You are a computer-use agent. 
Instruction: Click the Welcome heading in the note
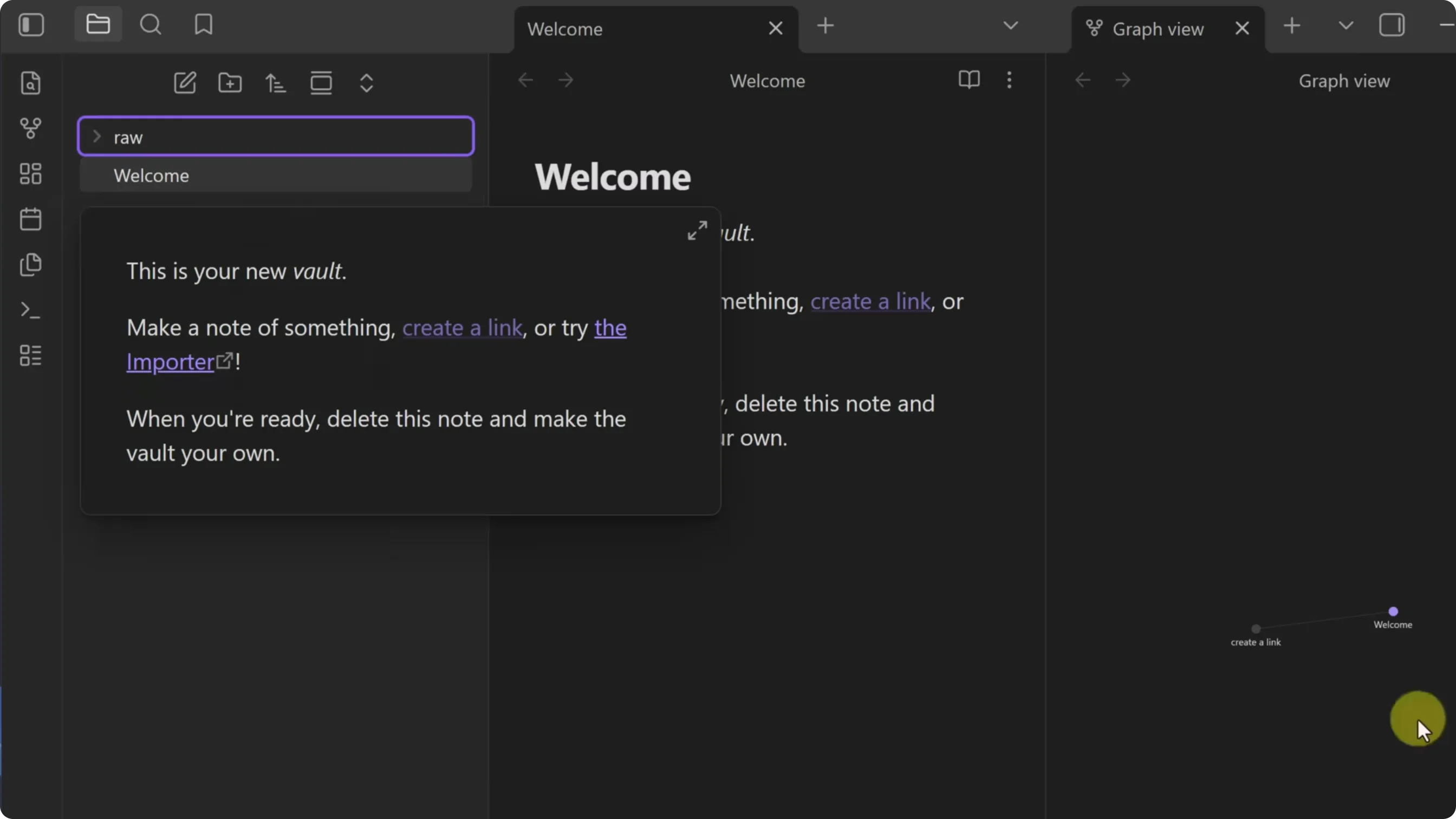[x=613, y=177]
